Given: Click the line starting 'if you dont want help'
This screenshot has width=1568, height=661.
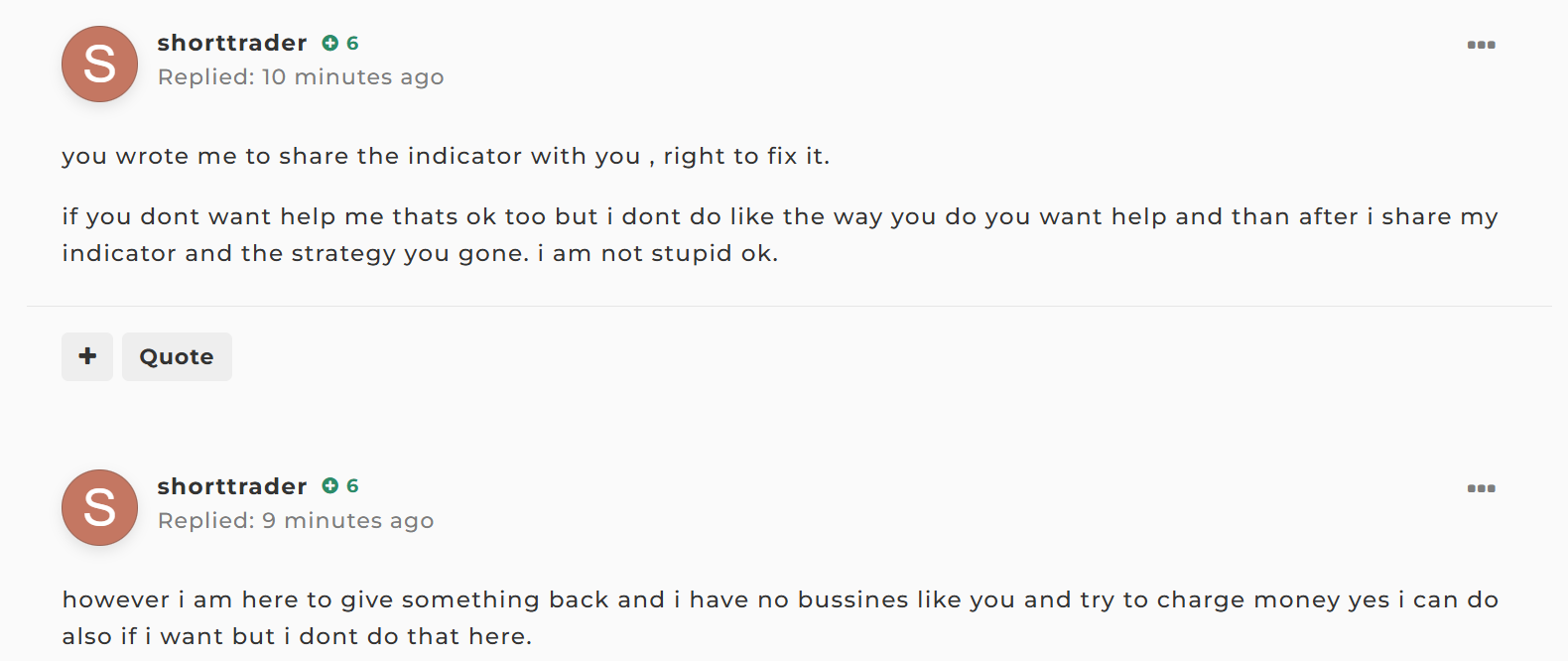Looking at the screenshot, I should point(780,217).
